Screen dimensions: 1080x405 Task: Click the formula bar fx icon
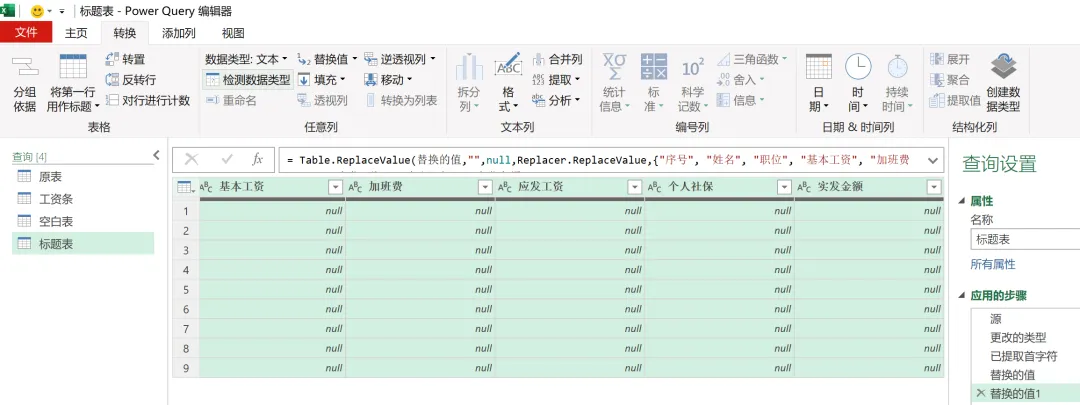click(x=258, y=160)
